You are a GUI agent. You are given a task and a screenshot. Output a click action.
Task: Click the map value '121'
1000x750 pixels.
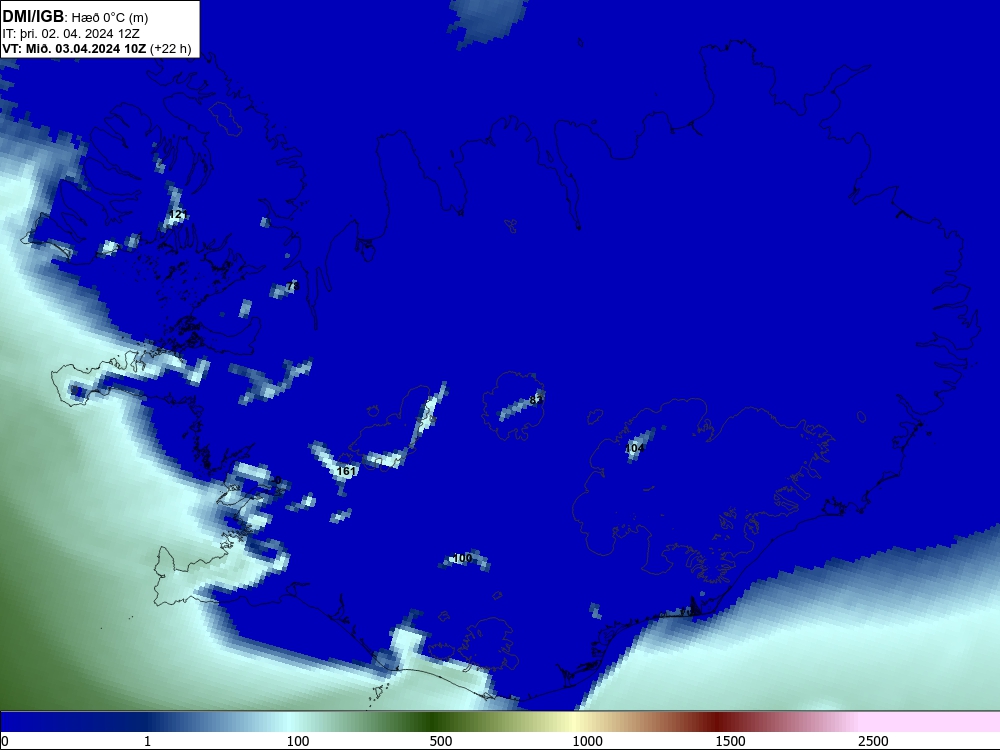tap(178, 214)
